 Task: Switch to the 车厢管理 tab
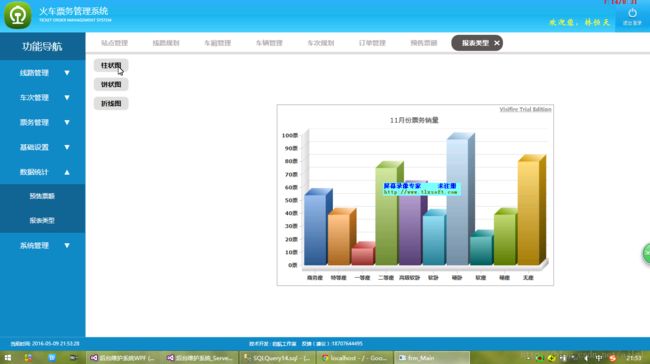coord(217,43)
